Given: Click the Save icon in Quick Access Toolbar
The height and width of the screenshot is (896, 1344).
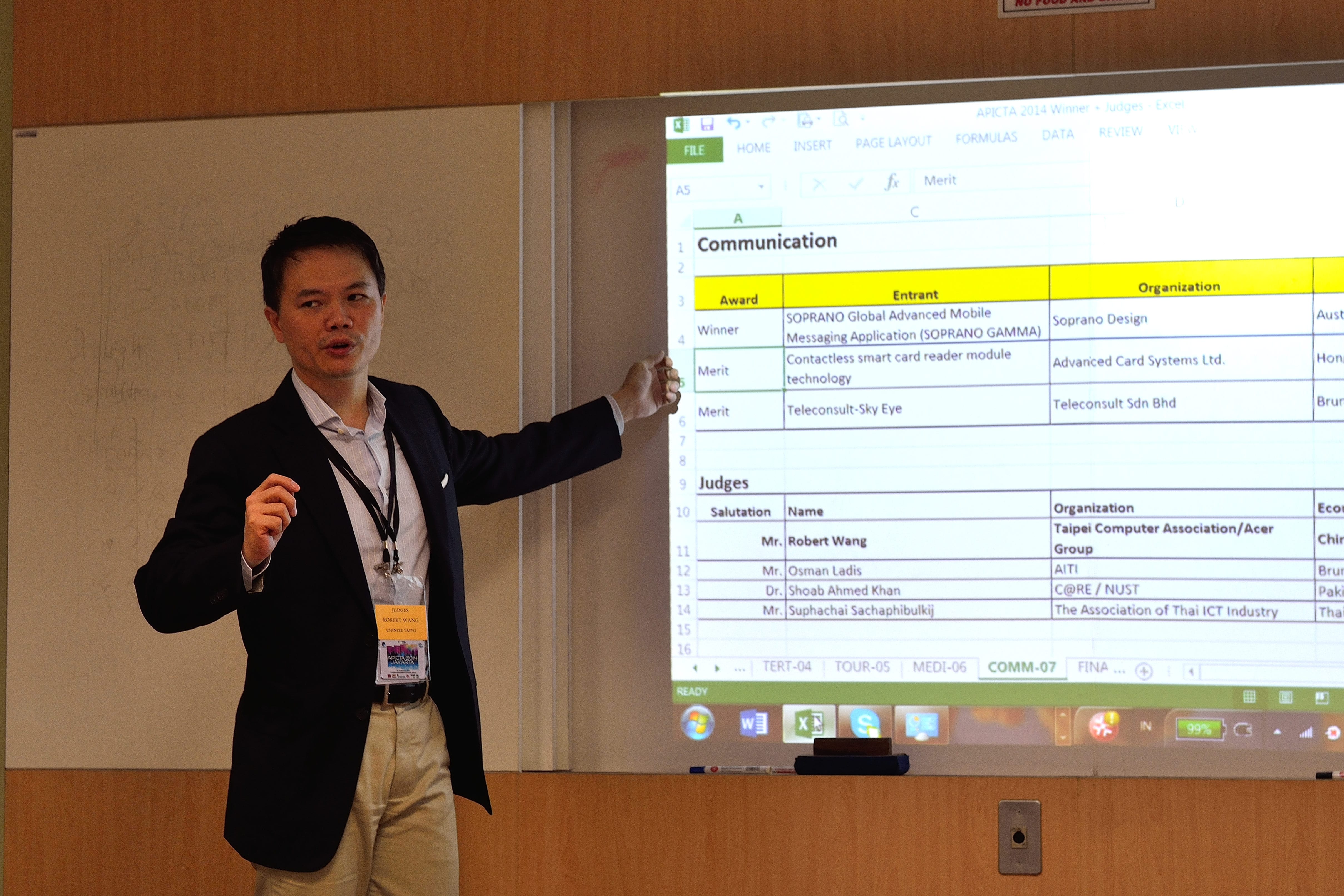Looking at the screenshot, I should click(x=707, y=124).
